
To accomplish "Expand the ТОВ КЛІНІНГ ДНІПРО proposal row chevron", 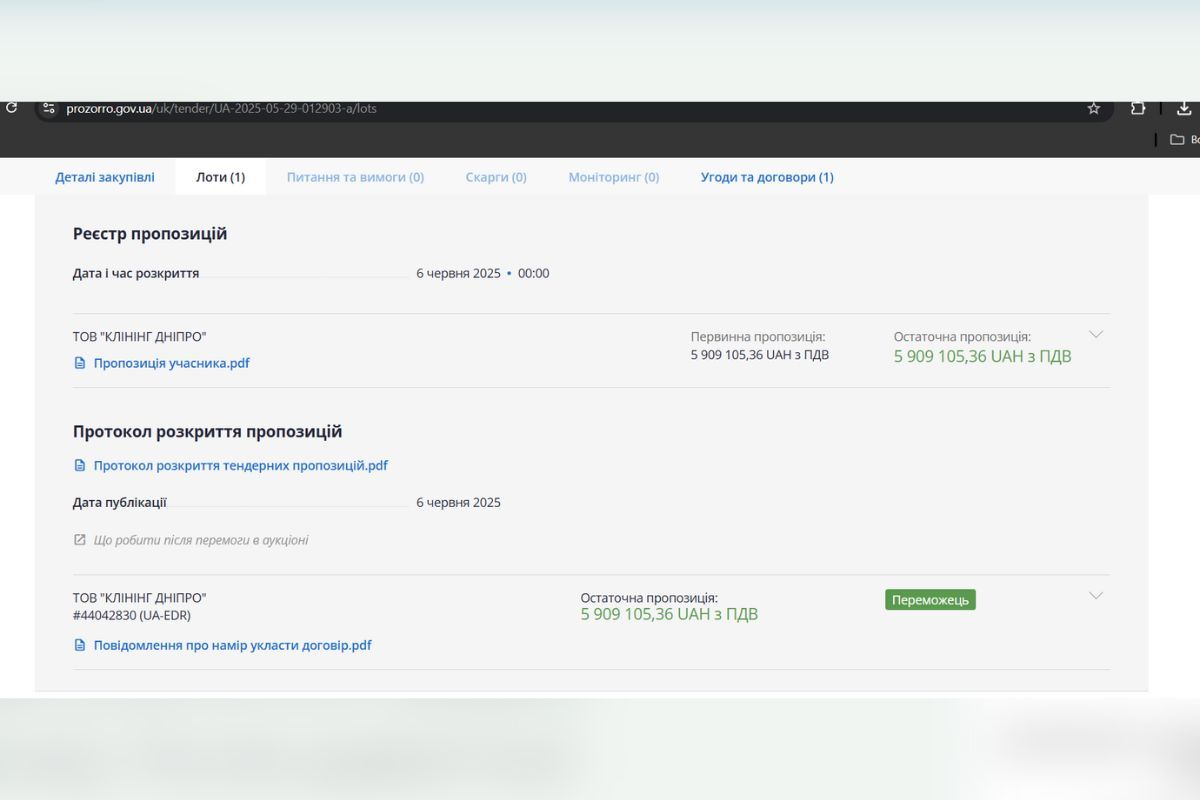I will click(1095, 335).
